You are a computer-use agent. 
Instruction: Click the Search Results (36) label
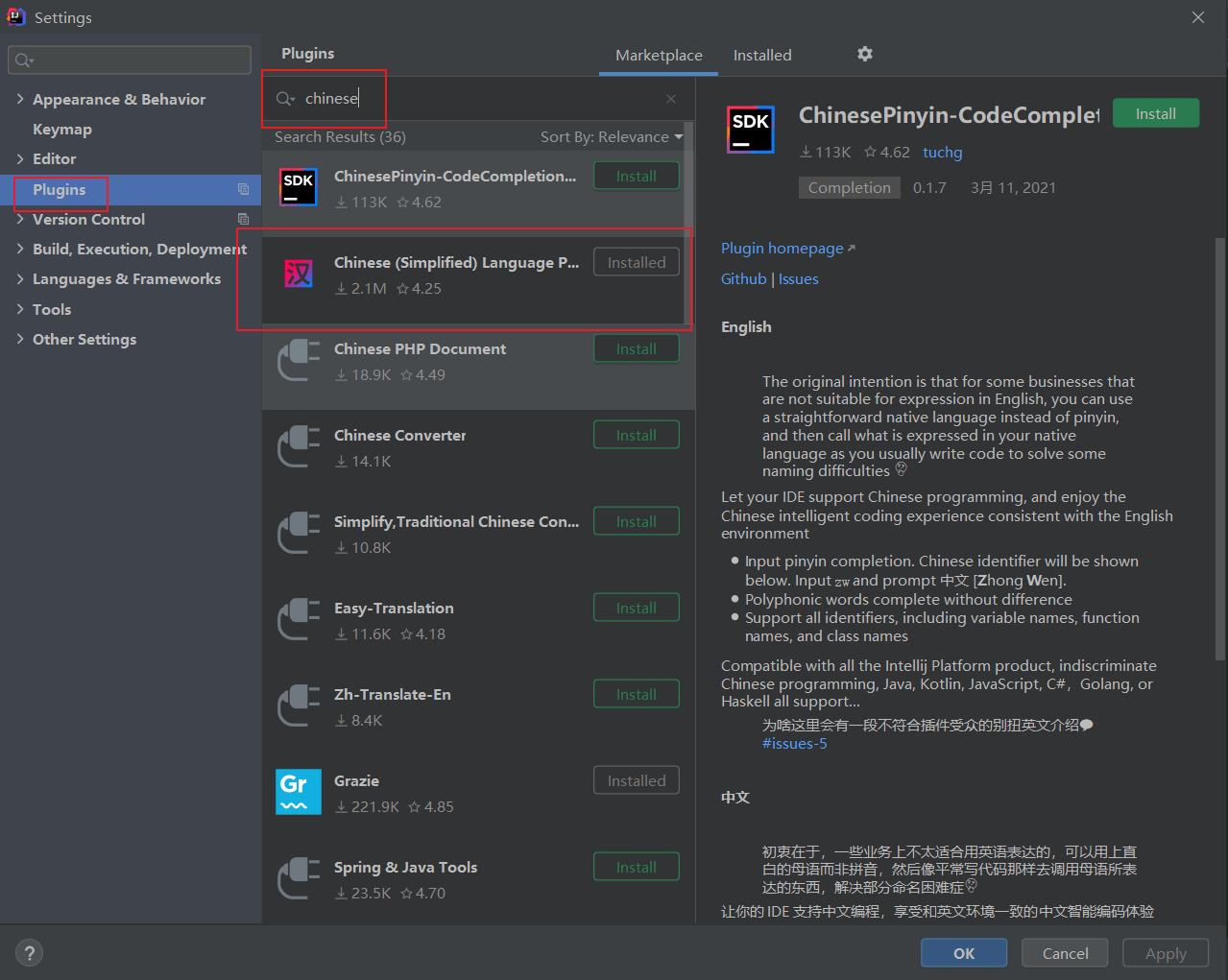pos(340,137)
